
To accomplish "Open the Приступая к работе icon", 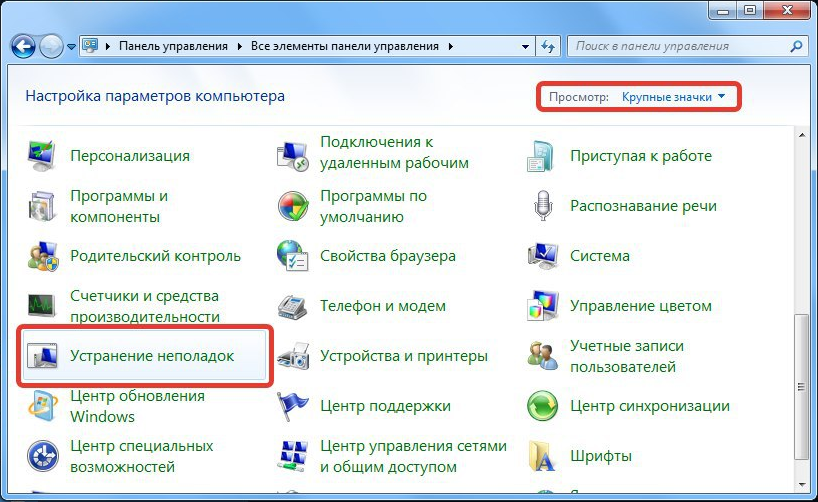I will pyautogui.click(x=541, y=156).
